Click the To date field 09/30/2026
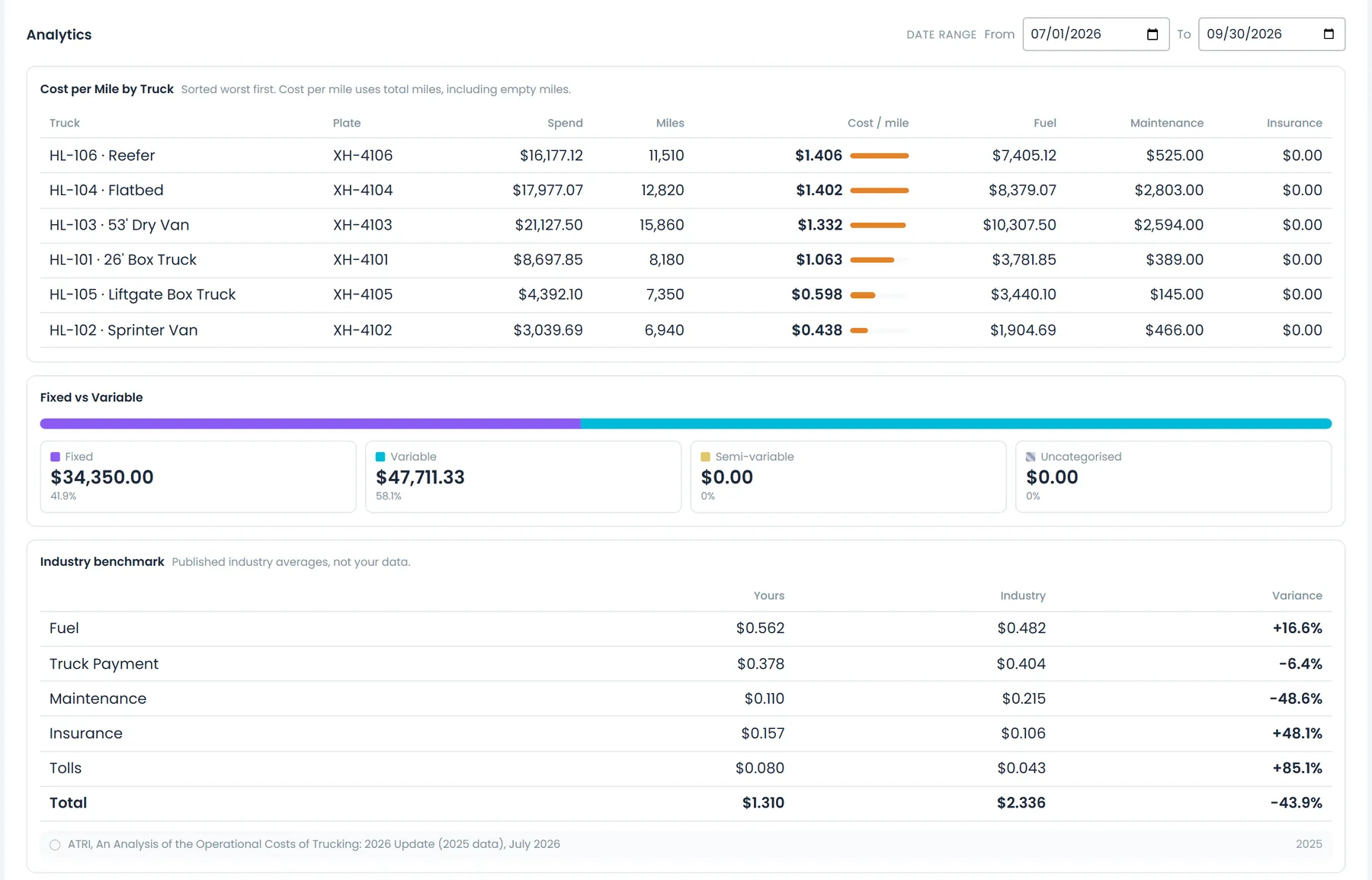The height and width of the screenshot is (880, 1372). [1271, 34]
